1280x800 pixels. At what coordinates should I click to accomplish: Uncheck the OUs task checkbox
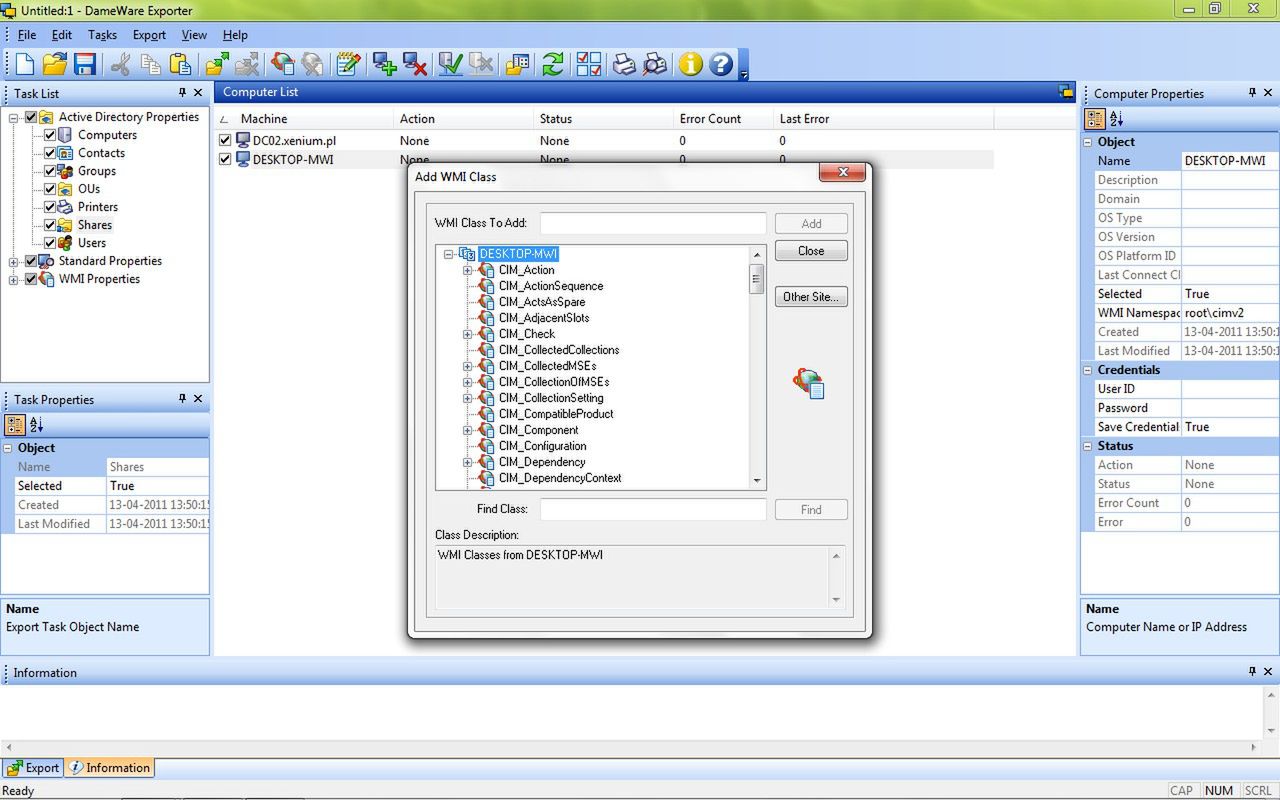click(x=50, y=189)
